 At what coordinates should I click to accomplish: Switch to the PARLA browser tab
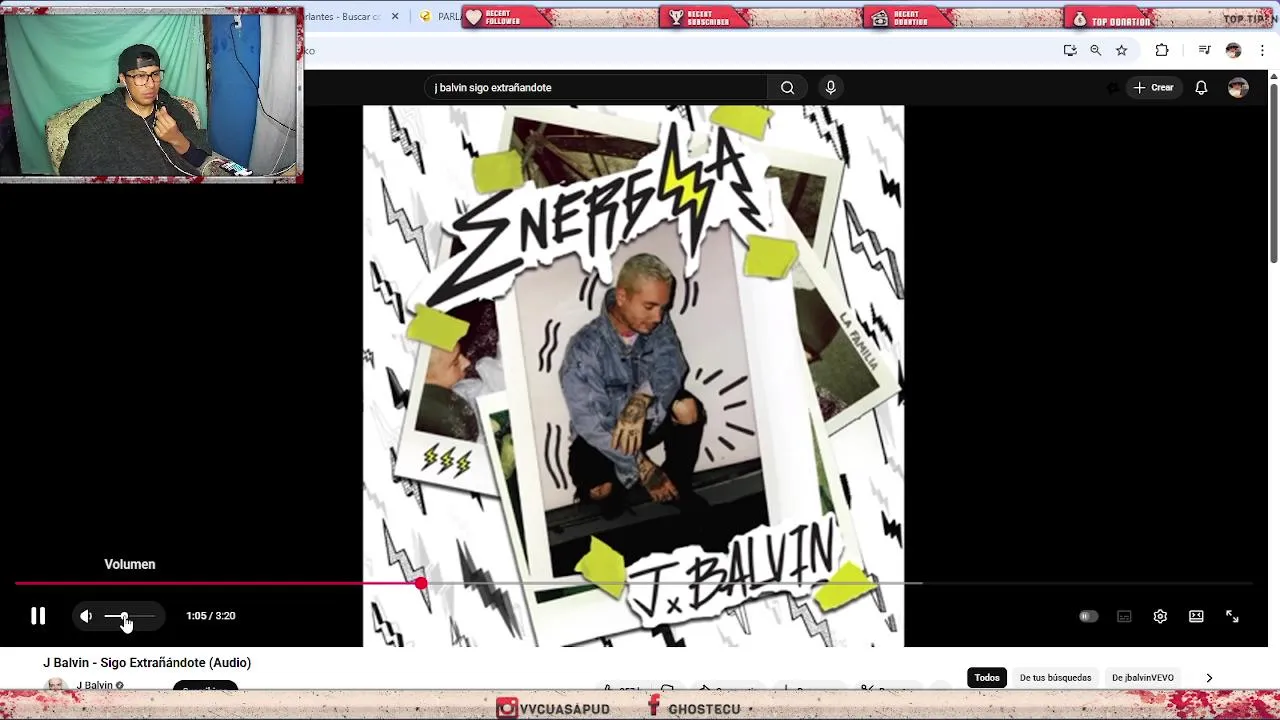pyautogui.click(x=441, y=17)
